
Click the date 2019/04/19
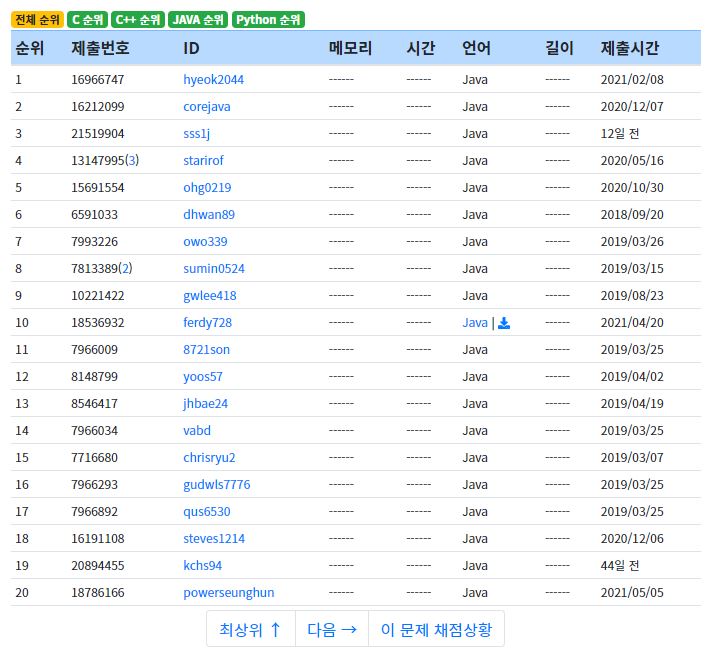point(632,403)
